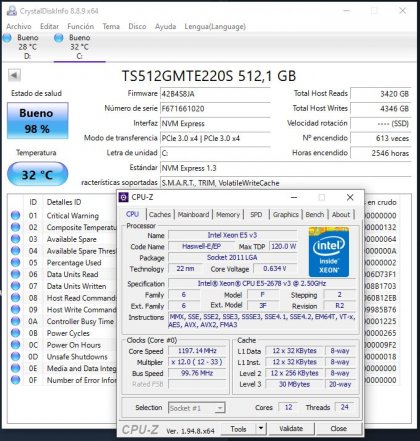The image size is (420, 441).
Task: Click the transfer mode PCIe 3.0 x4 value
Action: pyautogui.click(x=215, y=138)
